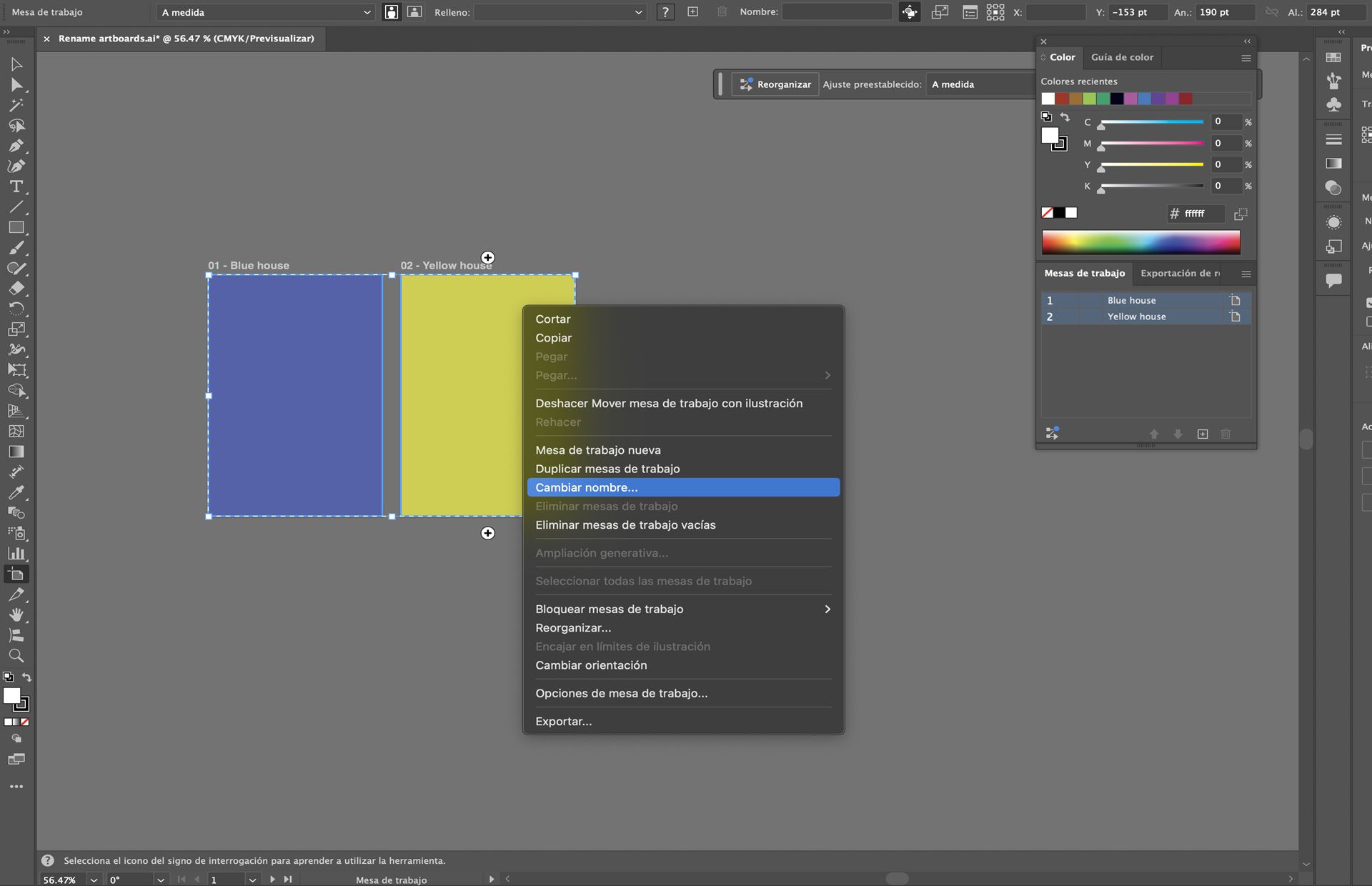The height and width of the screenshot is (886, 1372).
Task: Toggle landscape orientation button
Action: [414, 12]
